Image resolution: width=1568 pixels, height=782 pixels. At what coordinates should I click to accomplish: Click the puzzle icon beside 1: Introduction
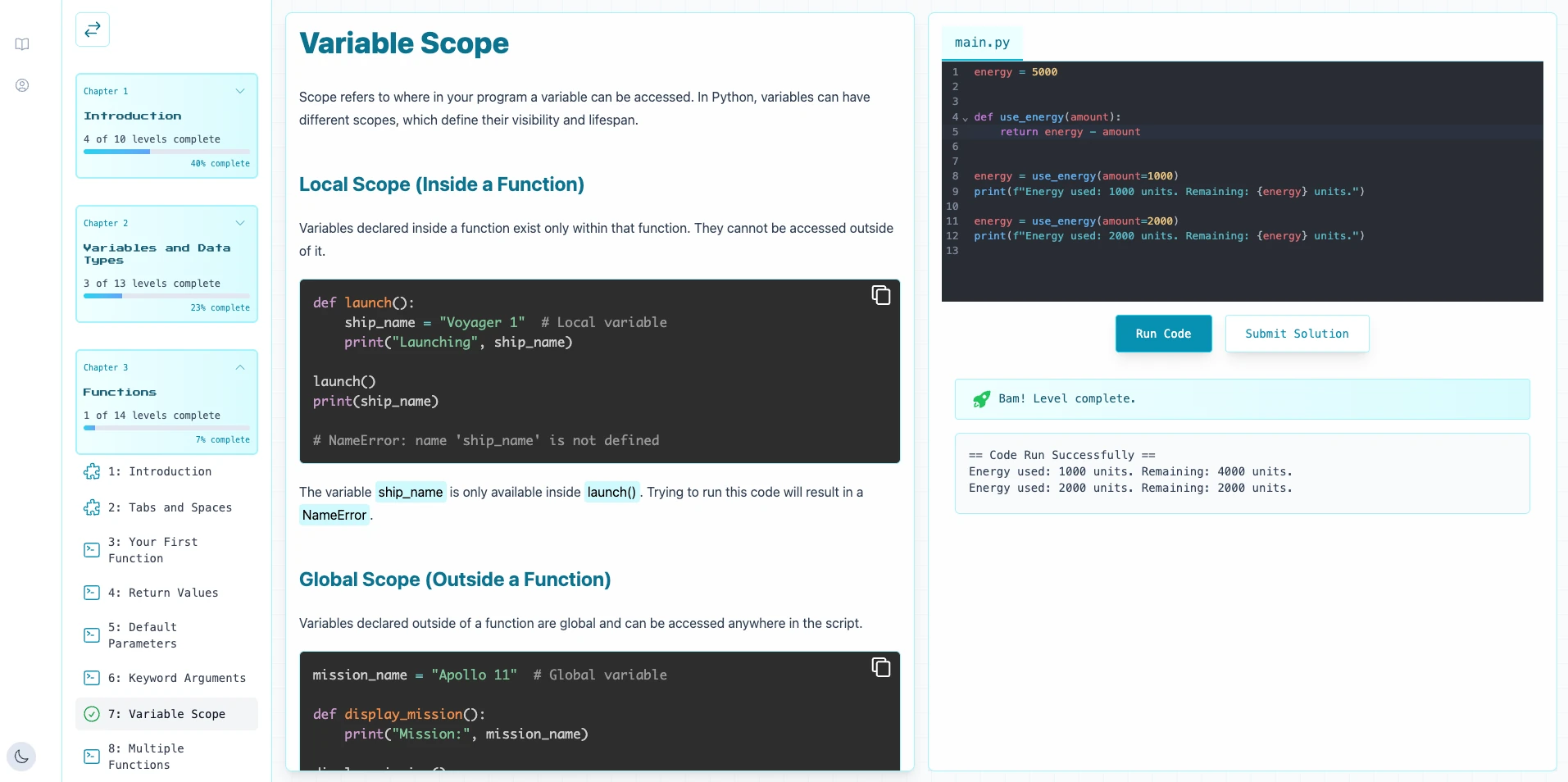point(92,471)
